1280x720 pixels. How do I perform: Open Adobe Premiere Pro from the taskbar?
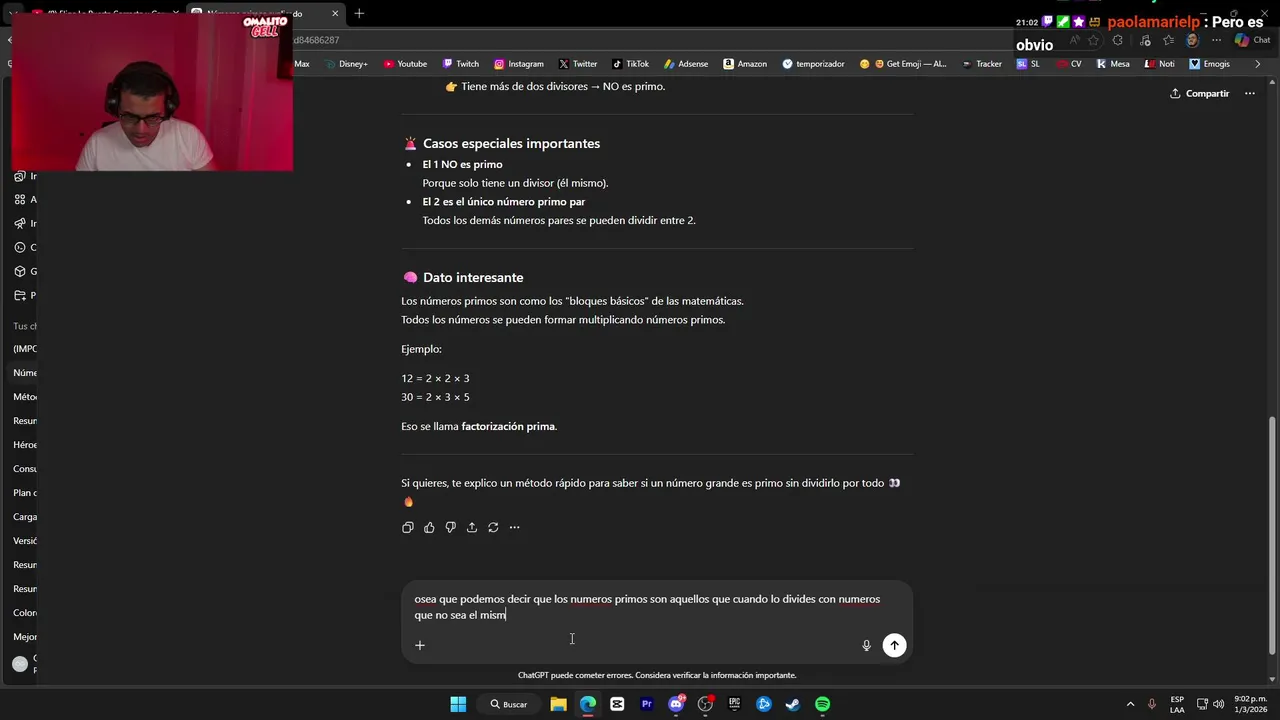646,704
